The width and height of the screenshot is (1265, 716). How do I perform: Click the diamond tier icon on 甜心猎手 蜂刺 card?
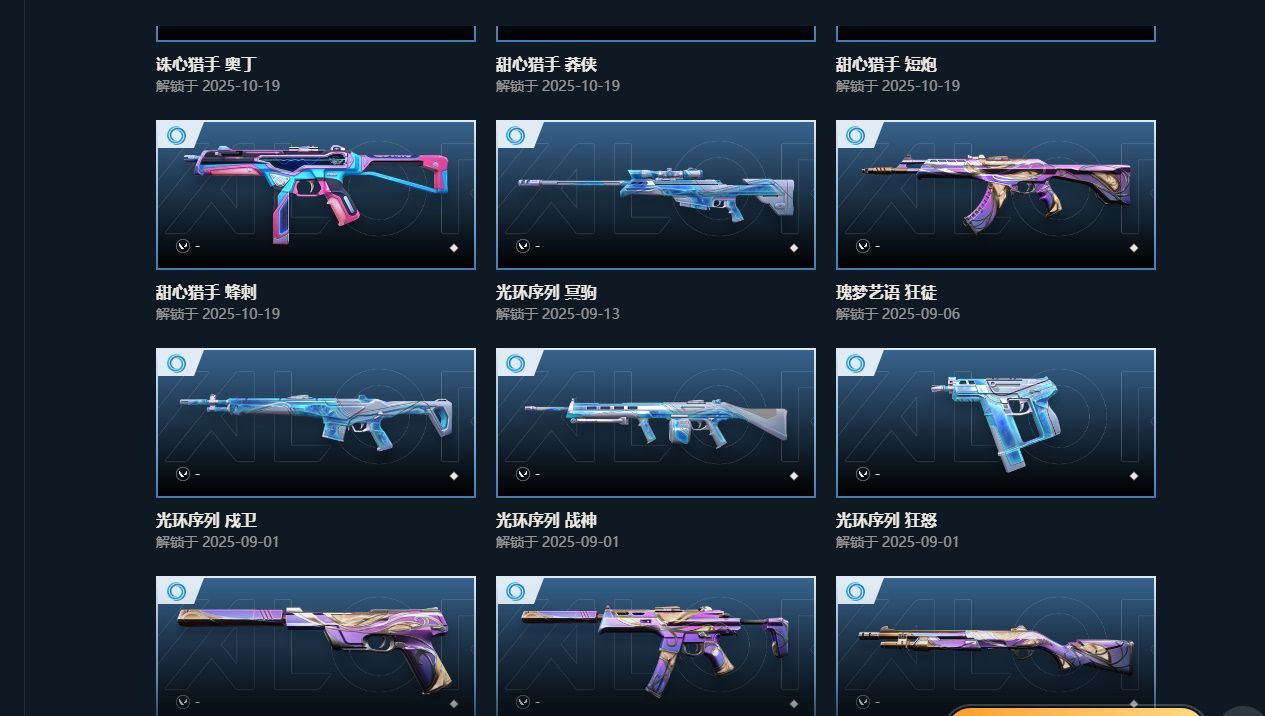(454, 248)
